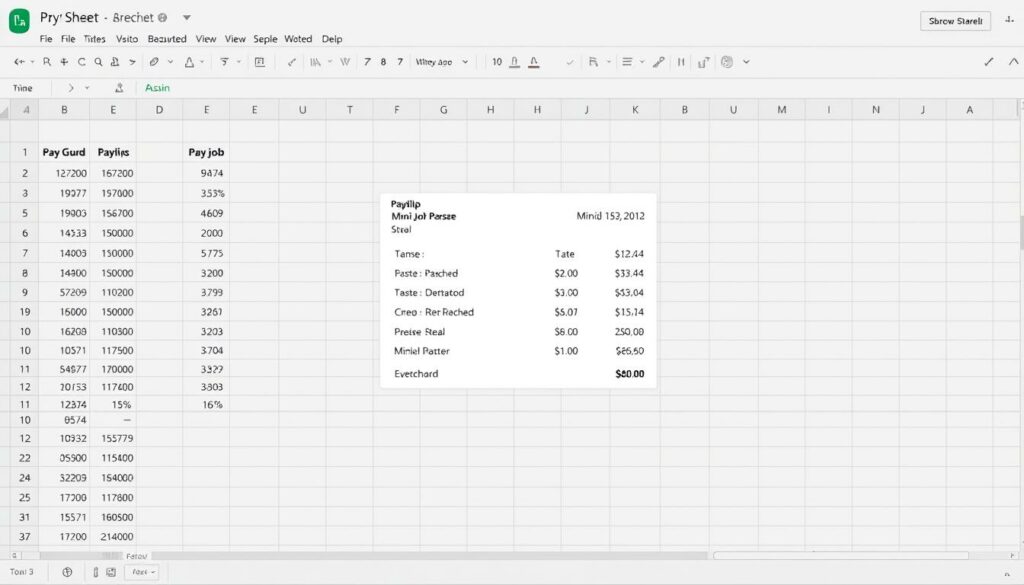This screenshot has width=1024, height=585.
Task: Select row 7 header
Action: (x=25, y=253)
